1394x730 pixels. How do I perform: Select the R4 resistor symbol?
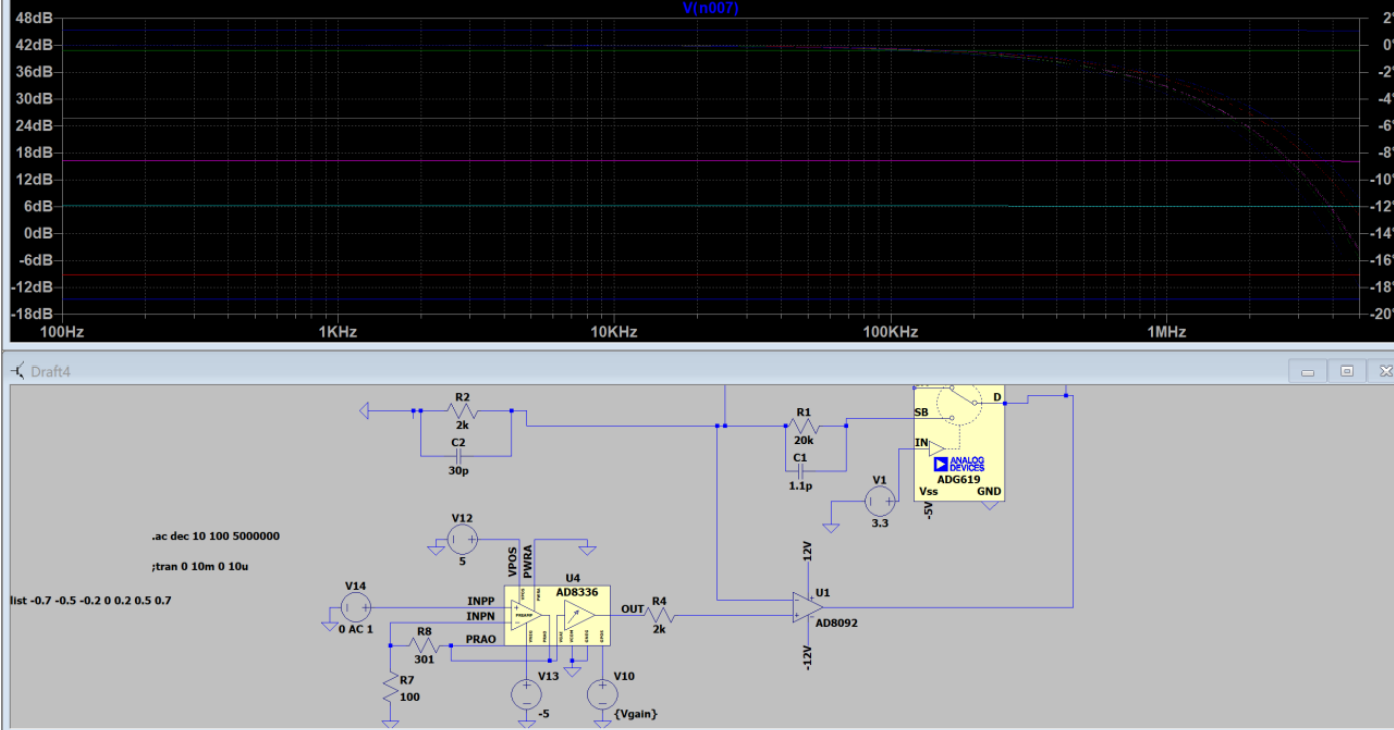click(x=659, y=616)
